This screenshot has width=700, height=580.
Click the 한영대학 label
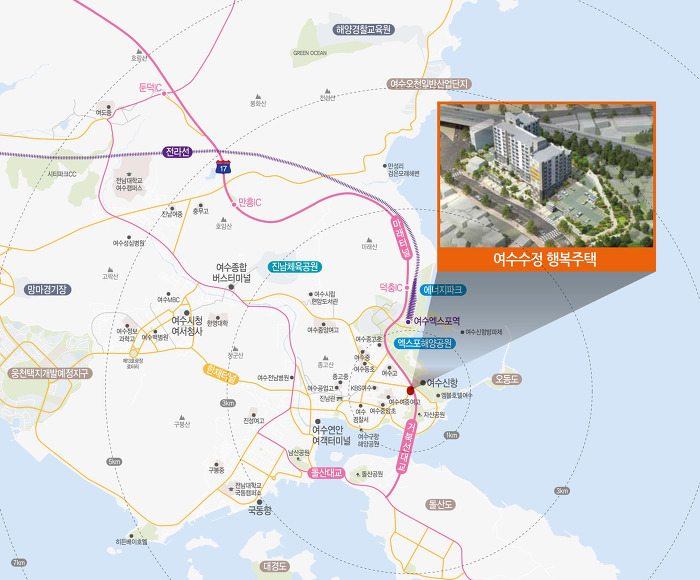(218, 323)
